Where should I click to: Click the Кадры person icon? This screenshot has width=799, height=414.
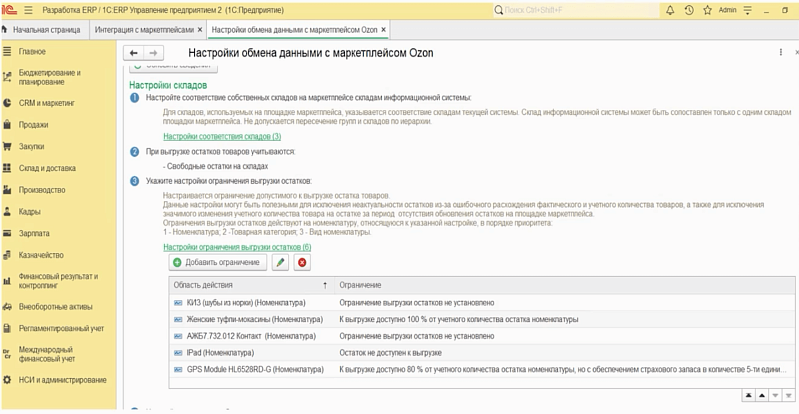point(7,212)
